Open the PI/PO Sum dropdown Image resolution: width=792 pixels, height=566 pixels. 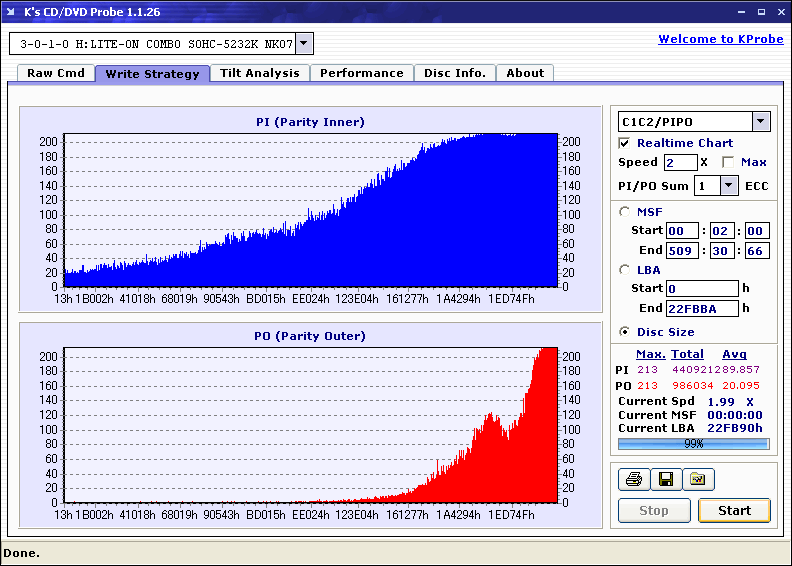click(x=728, y=186)
